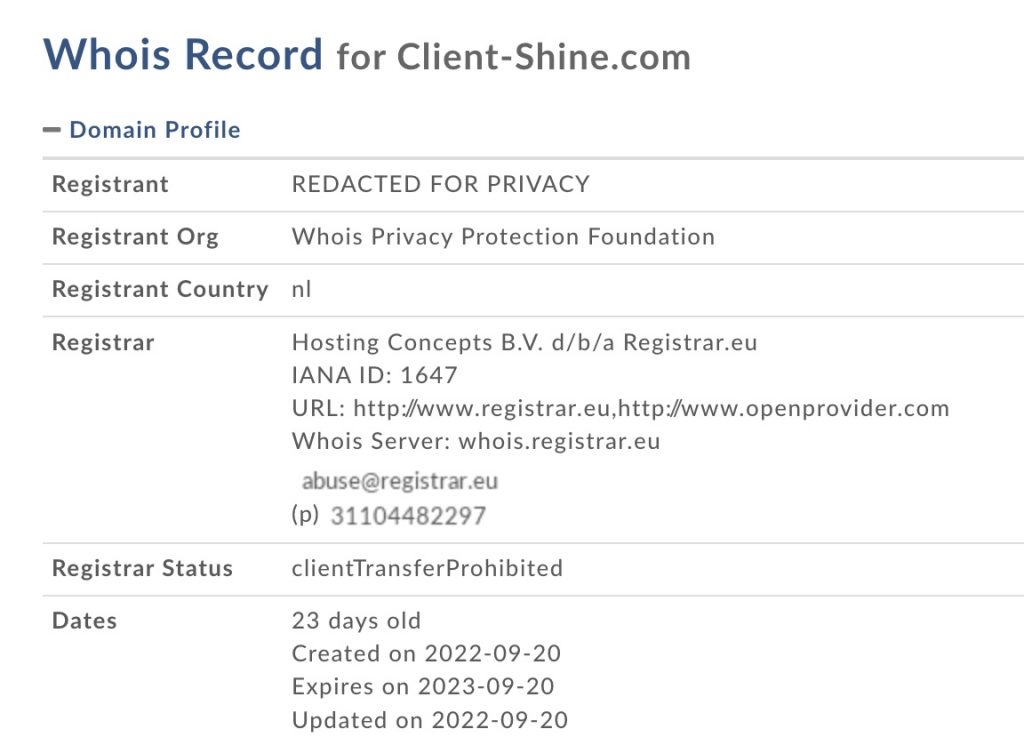1024x745 pixels.
Task: Click Whois Privacy Protection Foundation org value
Action: tap(503, 237)
